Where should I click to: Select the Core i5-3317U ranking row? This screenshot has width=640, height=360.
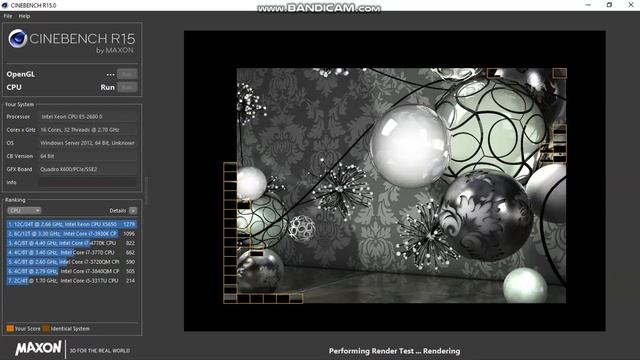click(72, 280)
